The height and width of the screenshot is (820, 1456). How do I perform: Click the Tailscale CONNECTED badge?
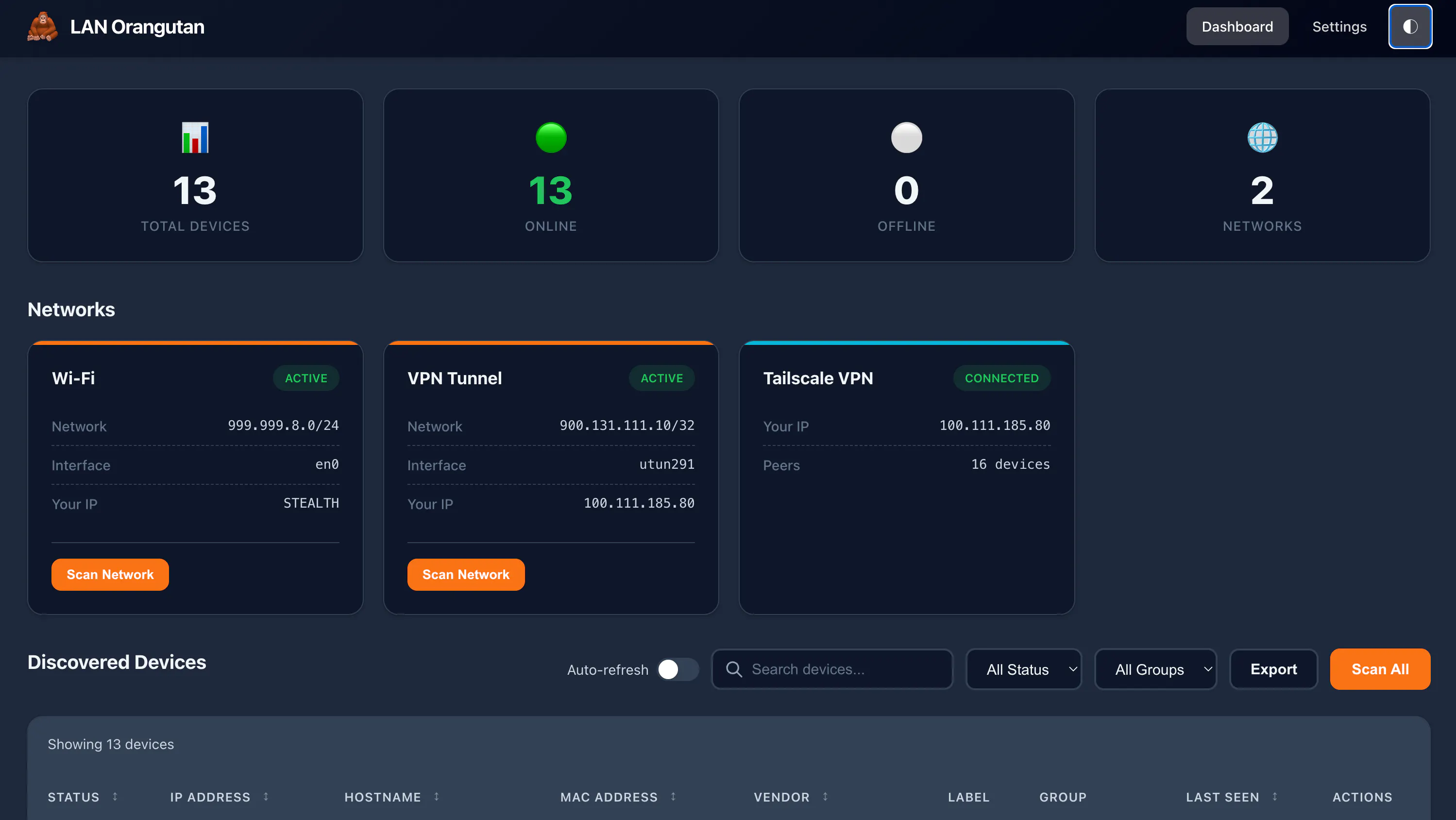(1001, 378)
